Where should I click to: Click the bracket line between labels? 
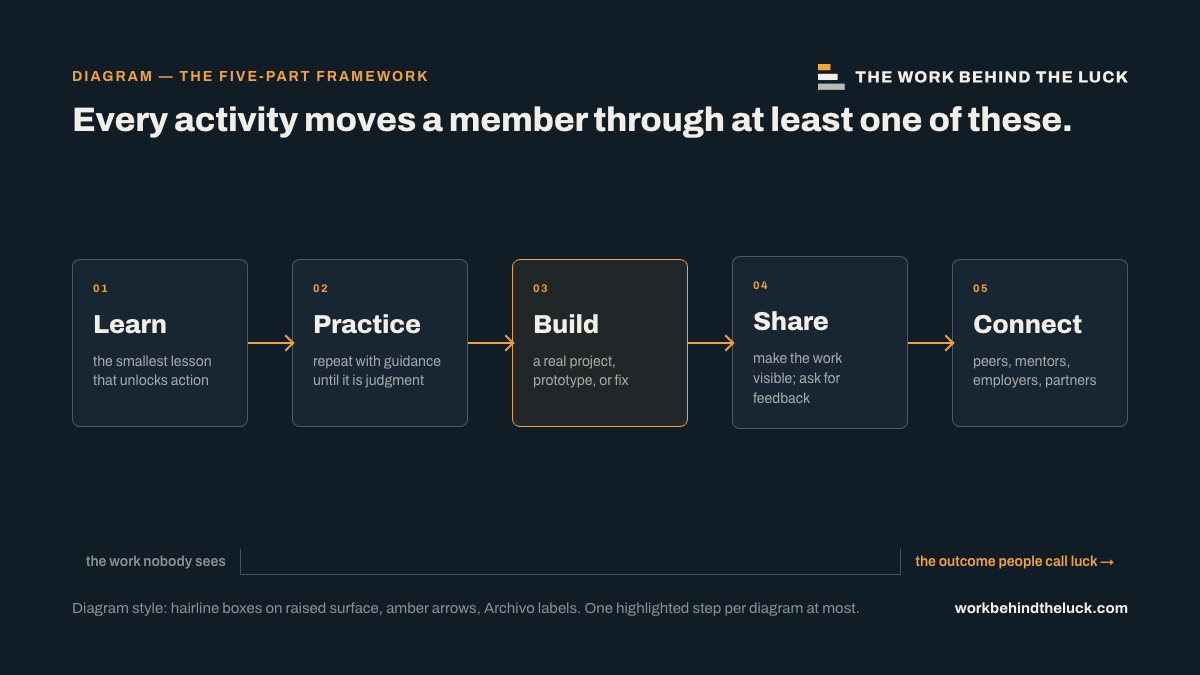[570, 562]
